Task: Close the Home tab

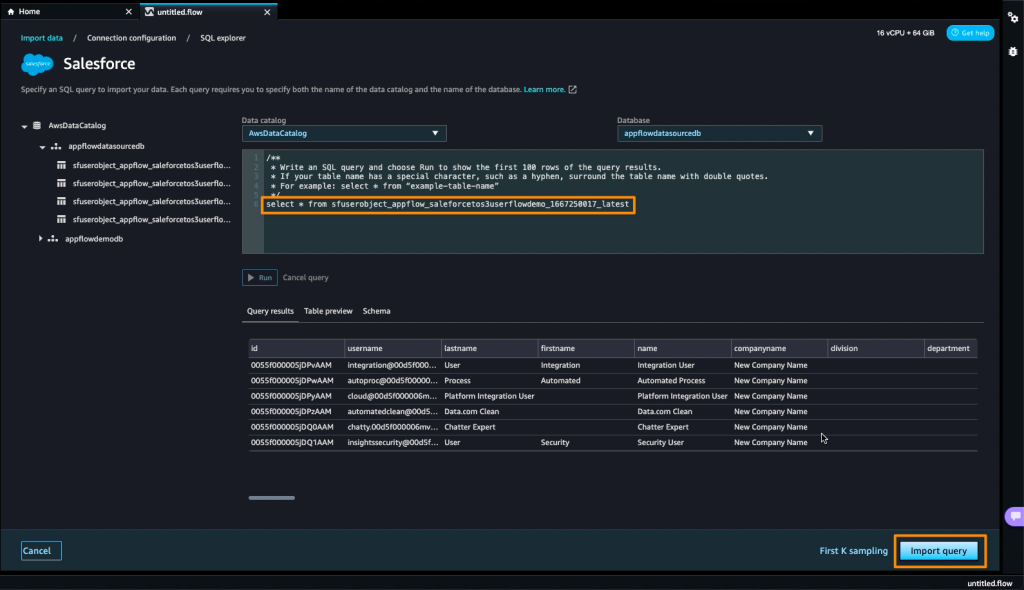Action: click(129, 12)
